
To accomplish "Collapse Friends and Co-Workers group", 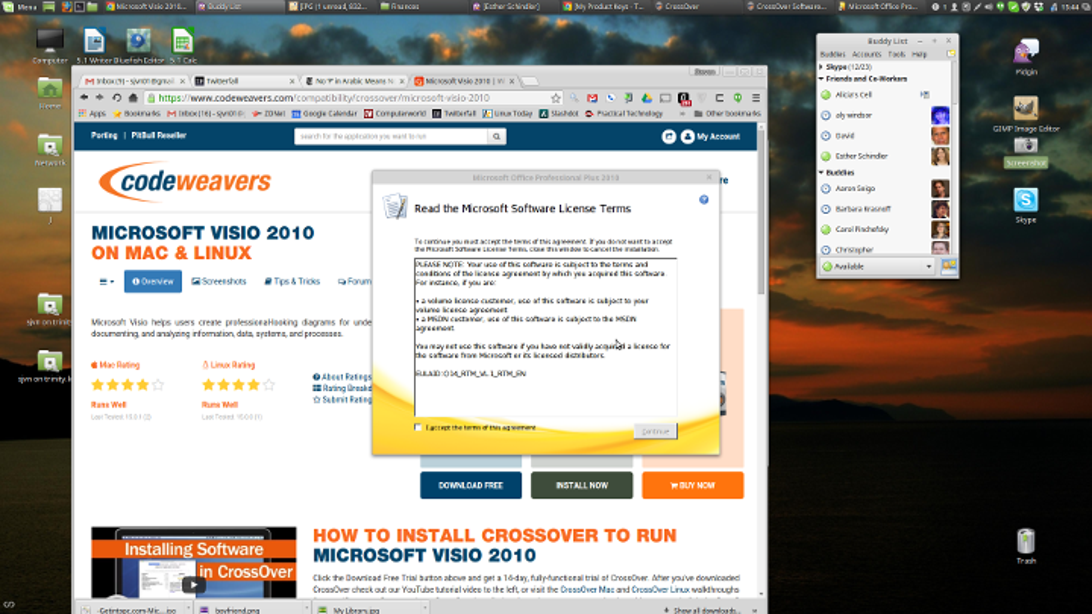I will coord(821,79).
